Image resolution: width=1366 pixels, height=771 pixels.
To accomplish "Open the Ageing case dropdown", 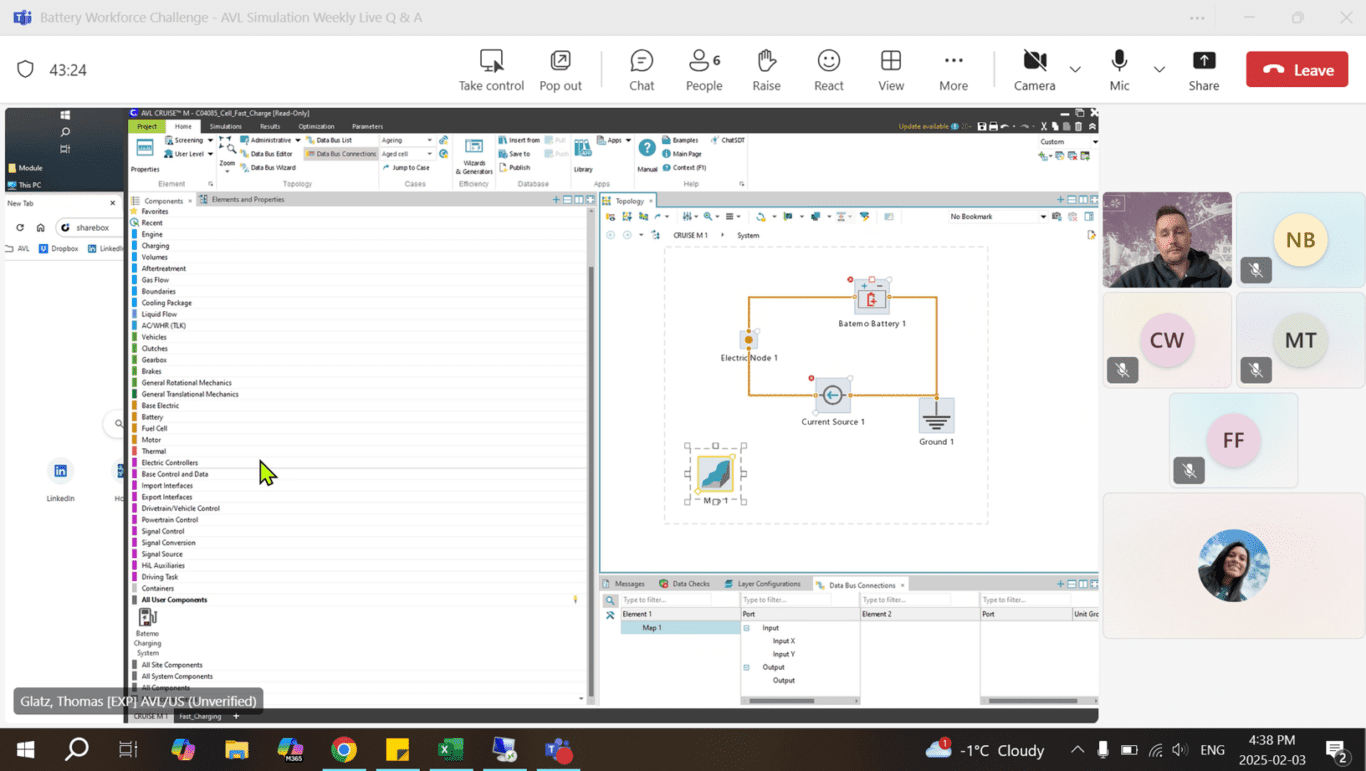I will point(407,140).
